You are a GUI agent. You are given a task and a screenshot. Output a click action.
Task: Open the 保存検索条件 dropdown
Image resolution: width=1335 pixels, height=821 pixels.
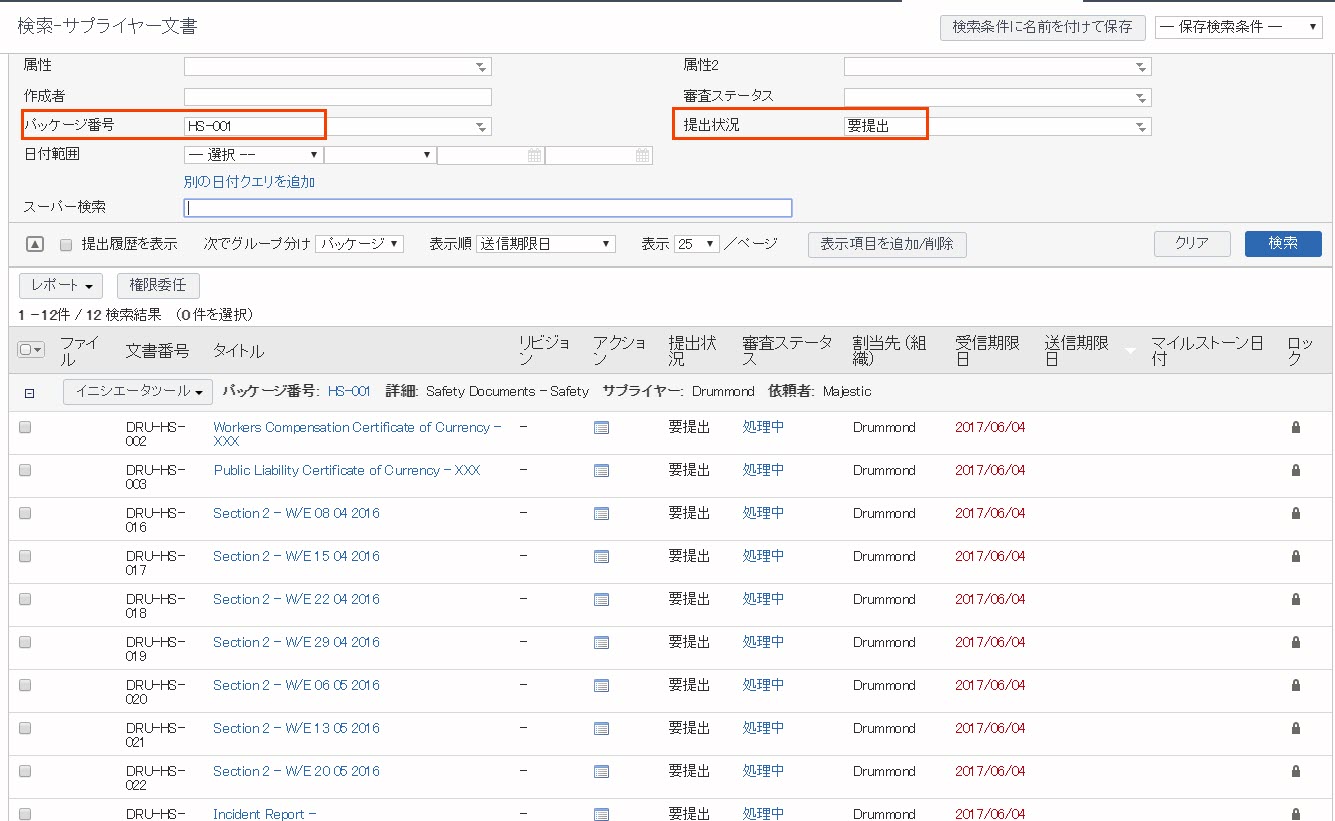tap(1239, 27)
